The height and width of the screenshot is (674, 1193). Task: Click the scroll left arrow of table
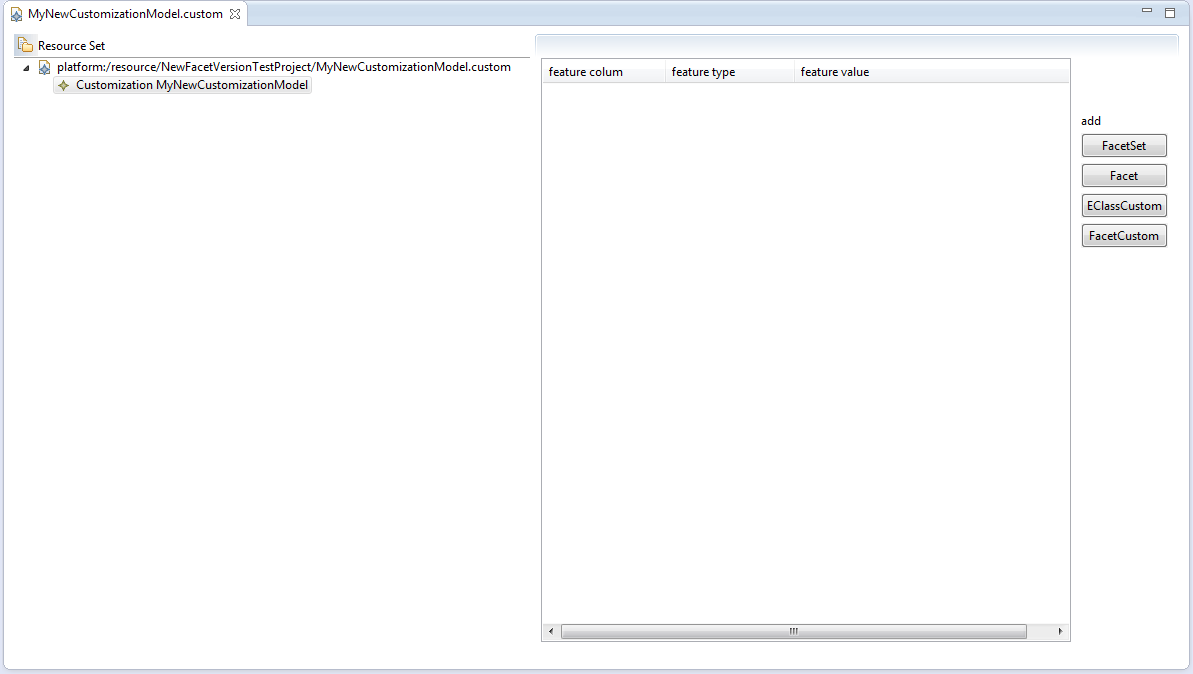(x=552, y=631)
